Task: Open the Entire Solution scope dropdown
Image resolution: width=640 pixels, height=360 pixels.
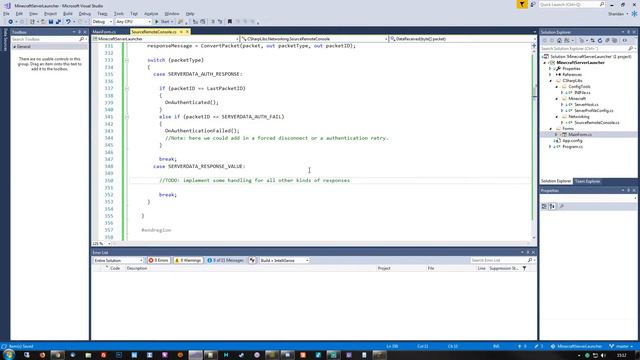Action: tap(118, 260)
